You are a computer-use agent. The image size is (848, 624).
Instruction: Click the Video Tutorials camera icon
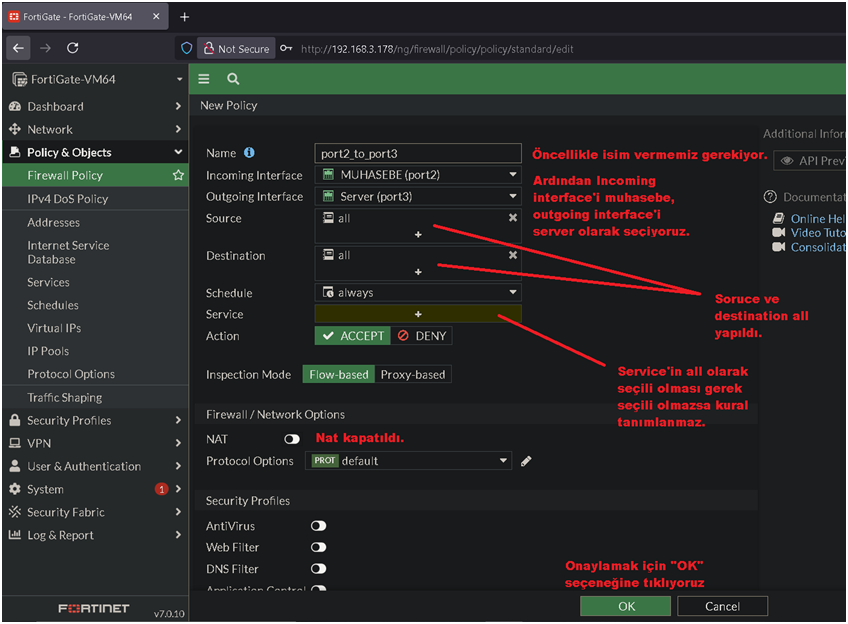click(778, 233)
